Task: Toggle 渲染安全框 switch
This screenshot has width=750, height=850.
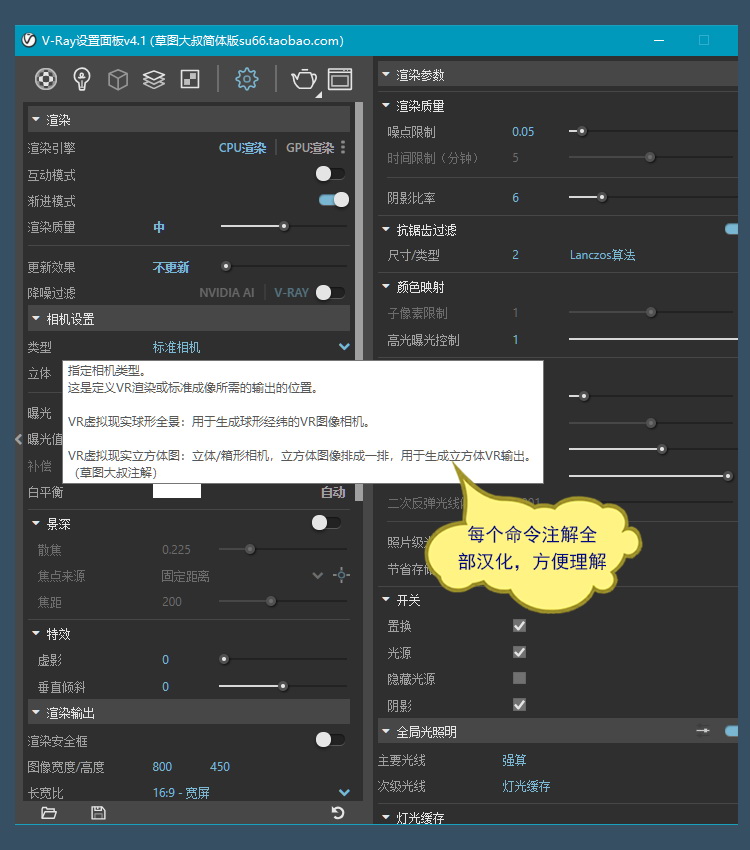Action: pos(331,739)
